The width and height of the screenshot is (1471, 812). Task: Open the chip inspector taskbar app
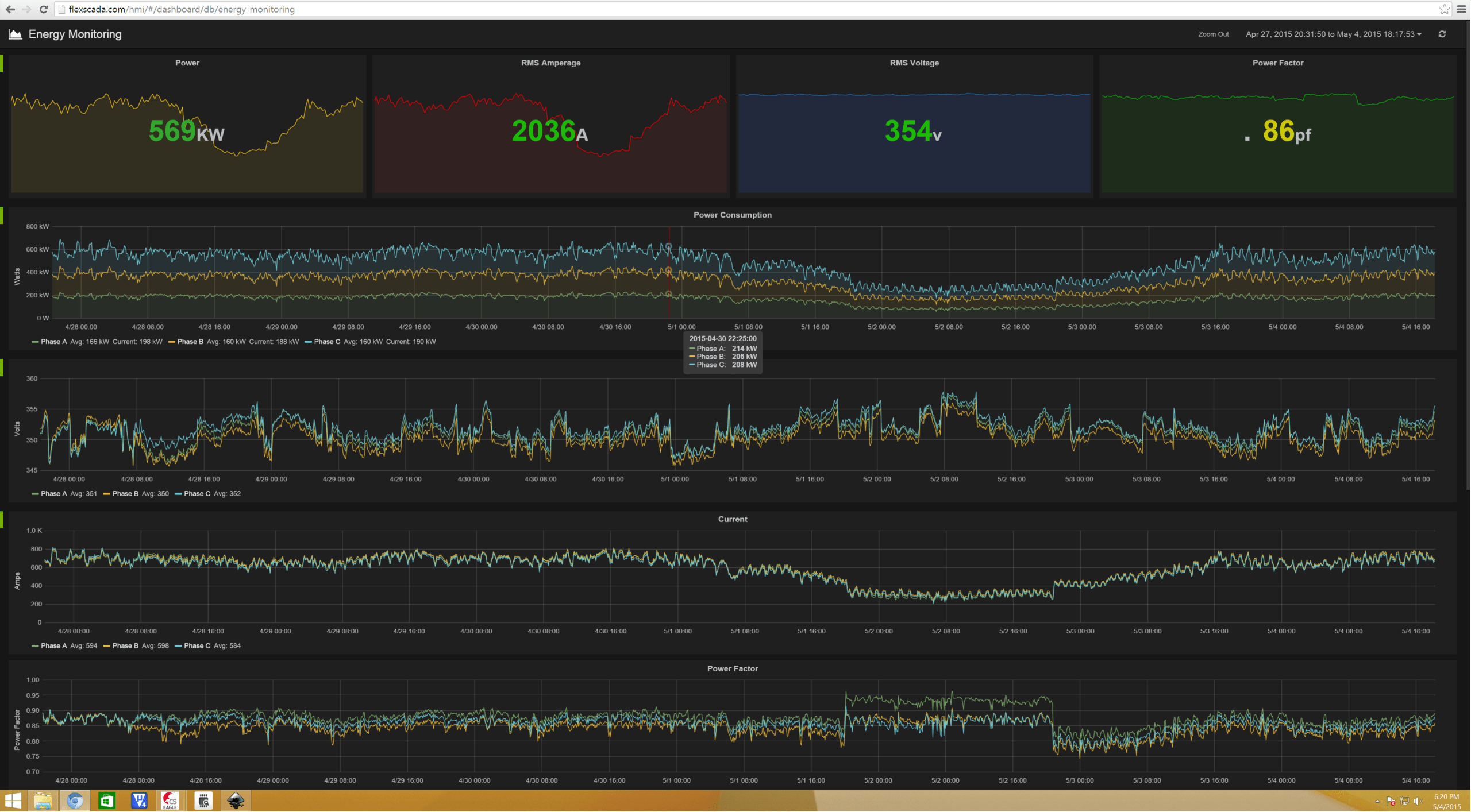pos(203,801)
